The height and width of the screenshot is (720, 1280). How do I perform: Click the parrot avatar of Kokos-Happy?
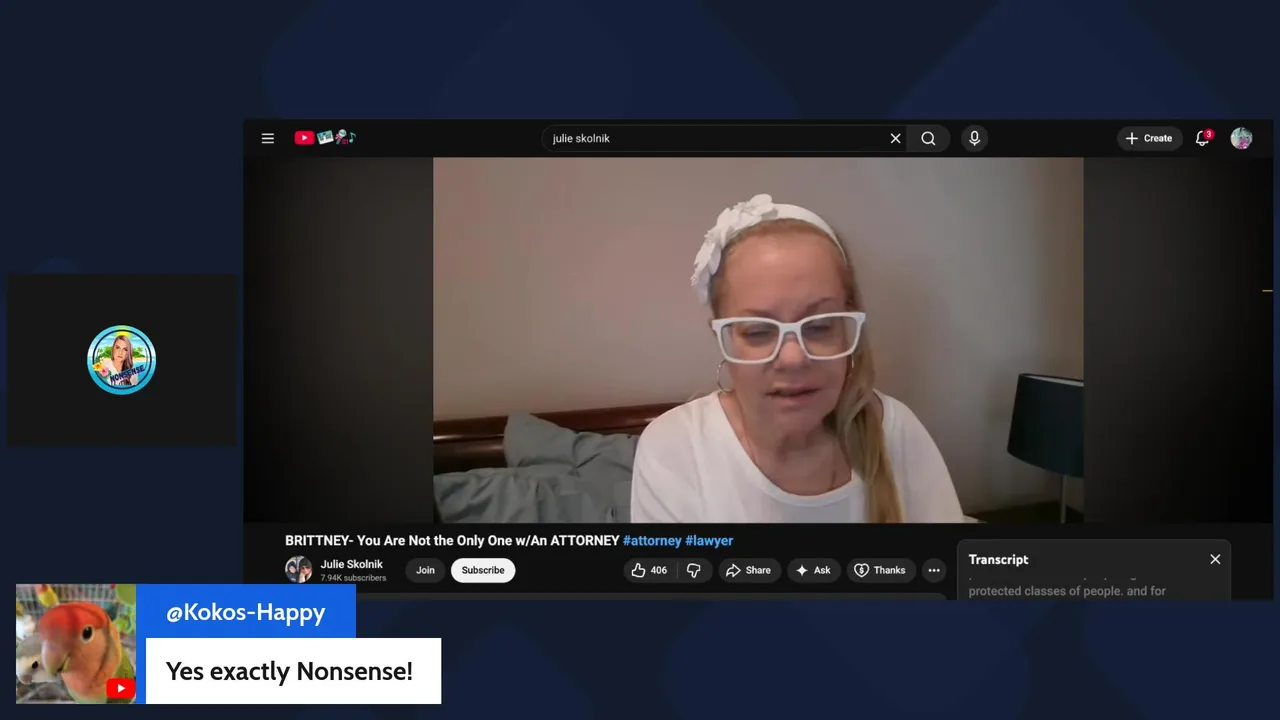click(76, 644)
